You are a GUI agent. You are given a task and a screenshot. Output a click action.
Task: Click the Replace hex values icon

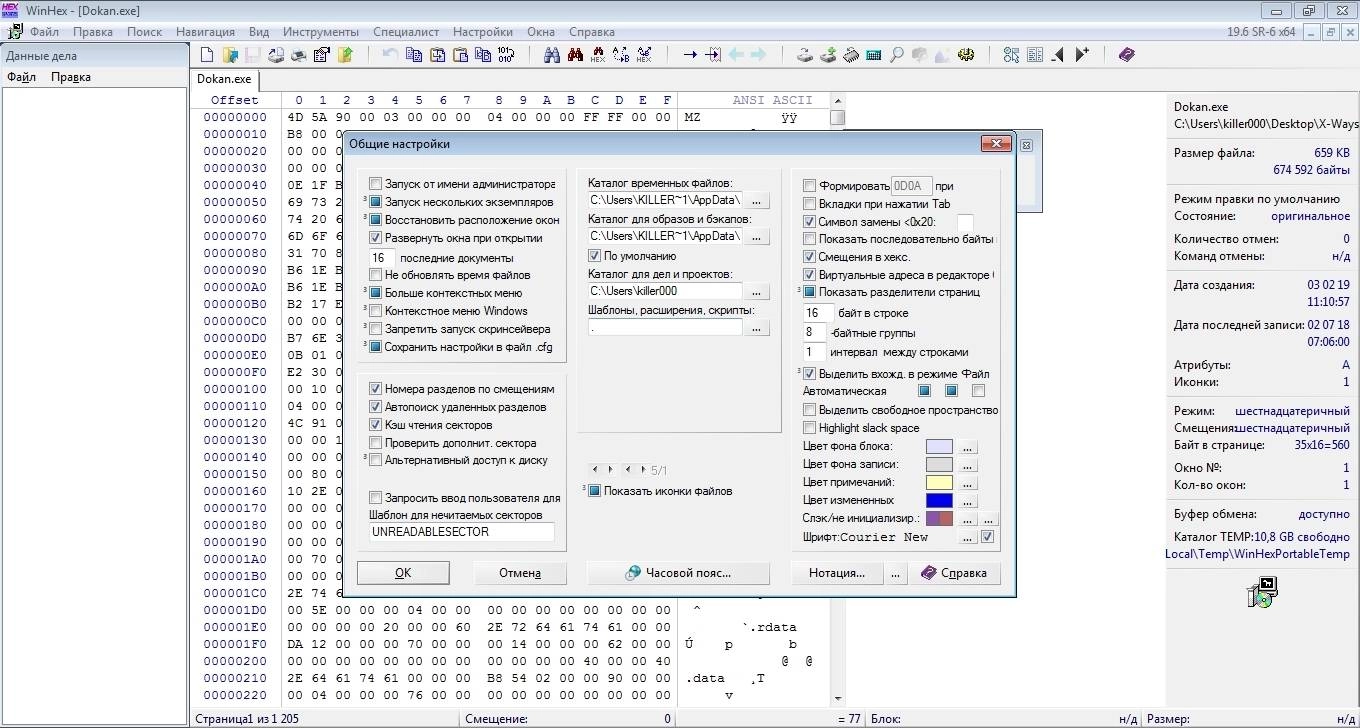coord(644,55)
